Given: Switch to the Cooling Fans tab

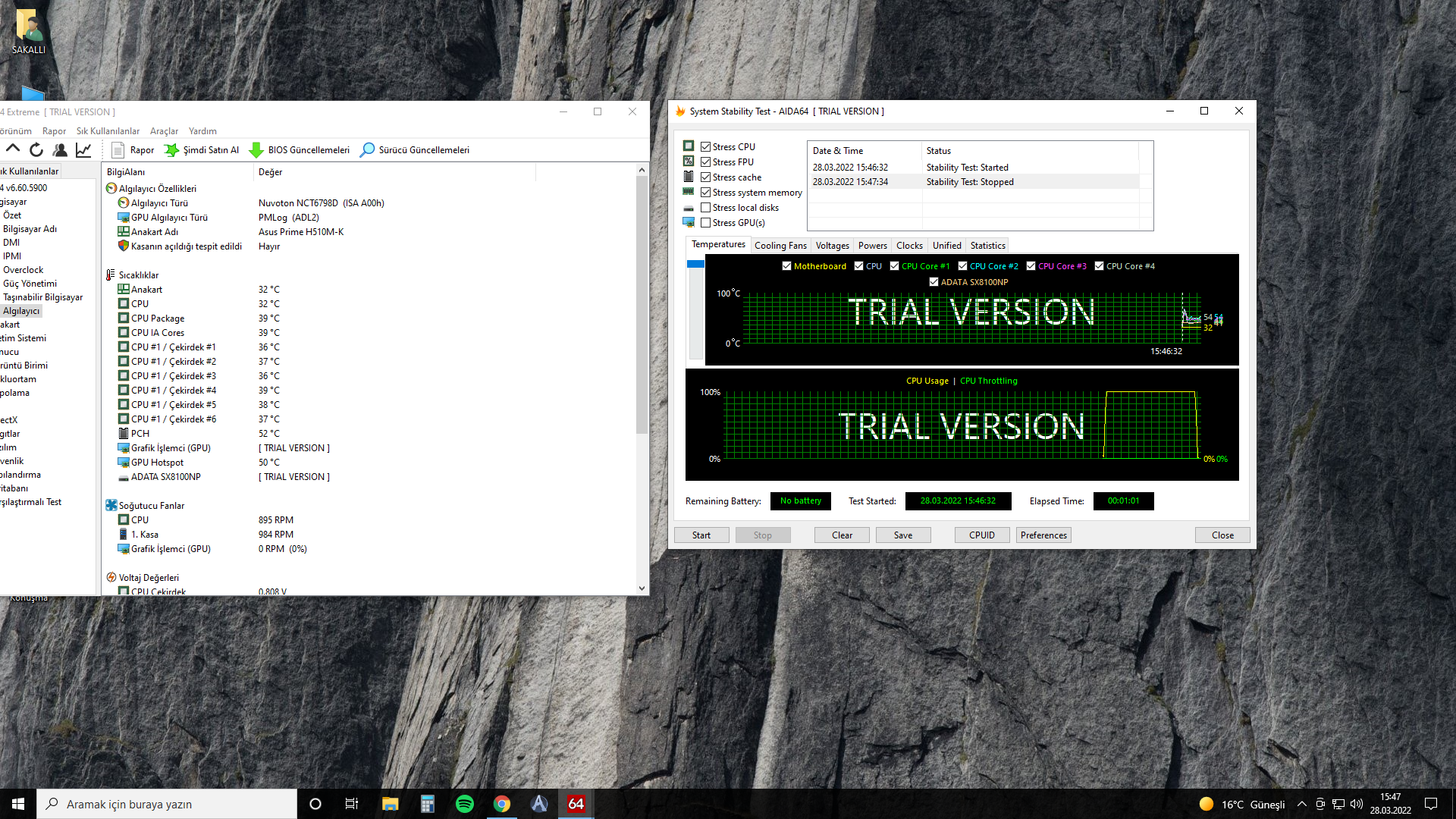Looking at the screenshot, I should click(x=780, y=246).
